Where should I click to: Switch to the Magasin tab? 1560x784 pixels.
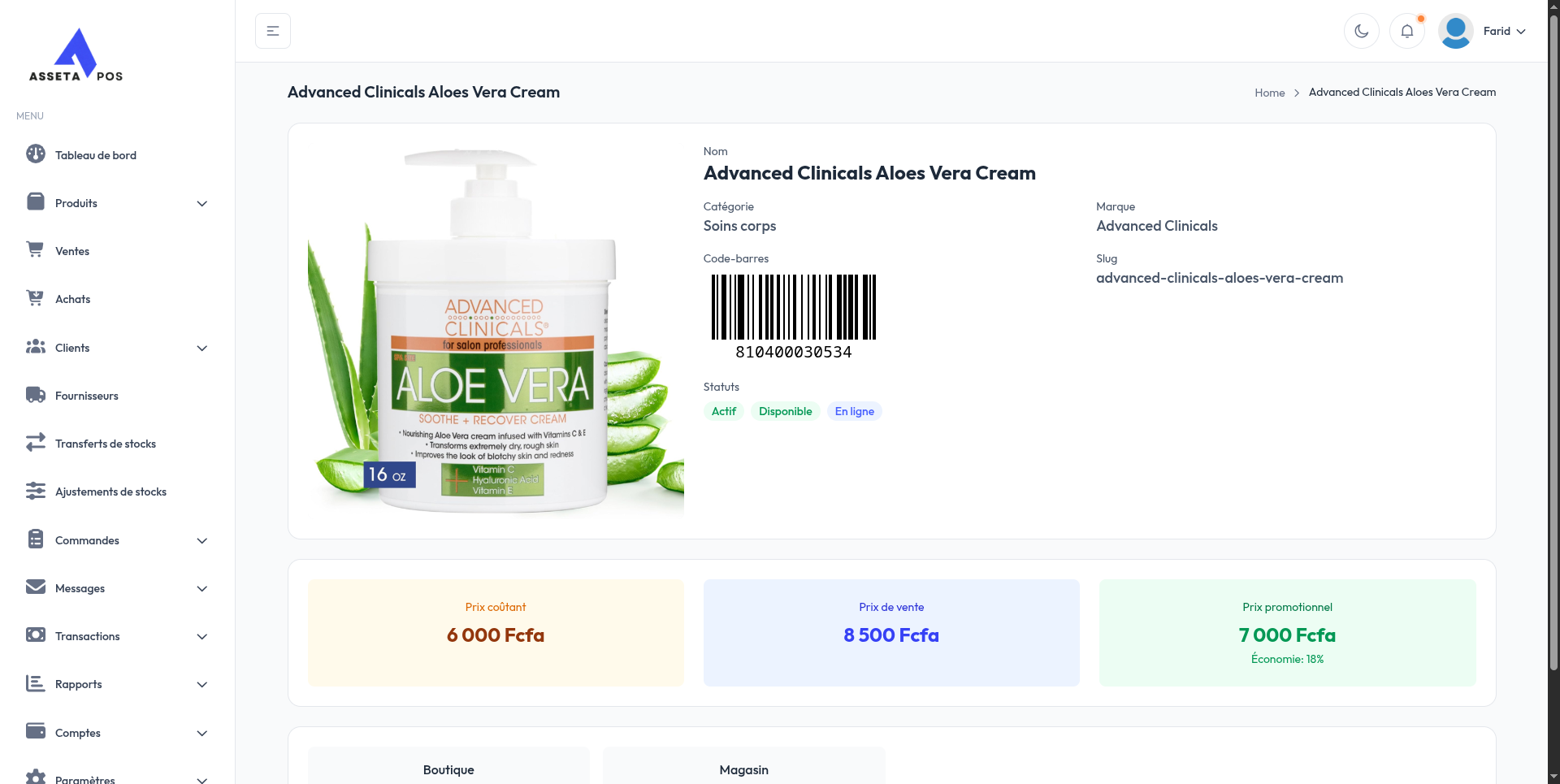(x=743, y=769)
